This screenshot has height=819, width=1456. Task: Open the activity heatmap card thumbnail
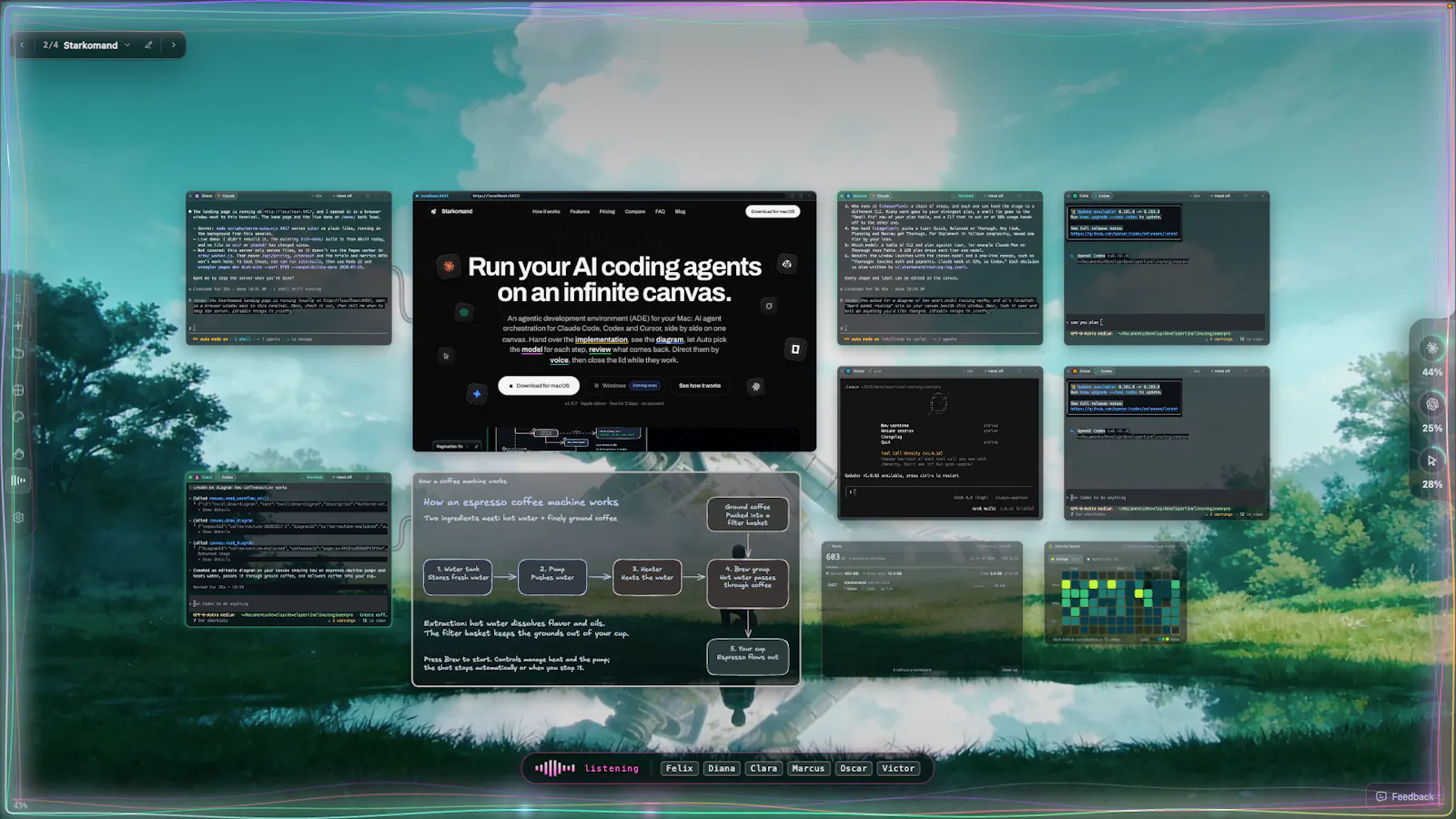pyautogui.click(x=1116, y=593)
